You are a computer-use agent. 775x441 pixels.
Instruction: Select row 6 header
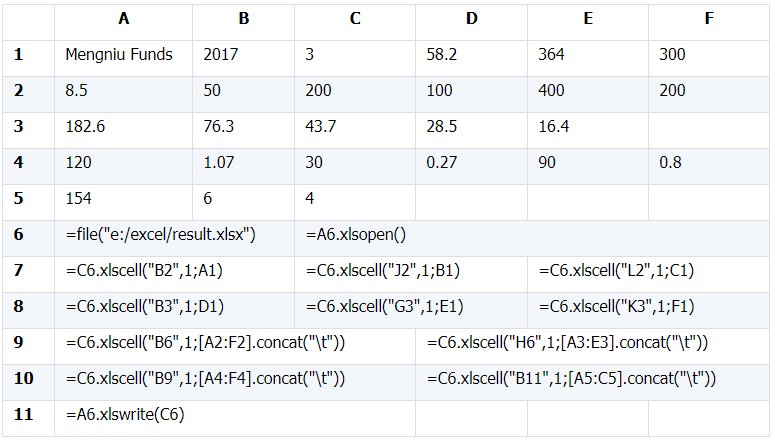pos(18,235)
